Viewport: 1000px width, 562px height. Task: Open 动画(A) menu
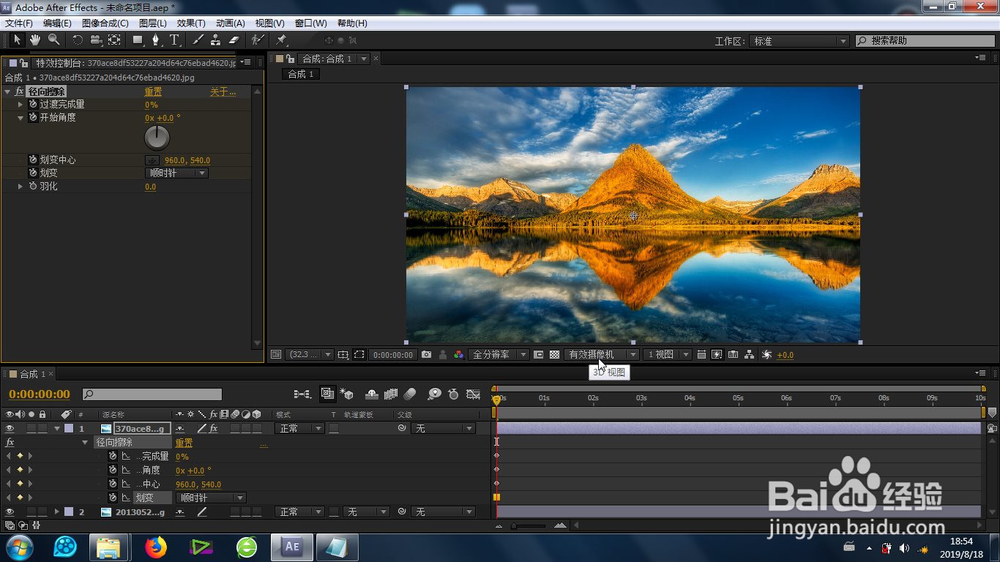point(230,23)
